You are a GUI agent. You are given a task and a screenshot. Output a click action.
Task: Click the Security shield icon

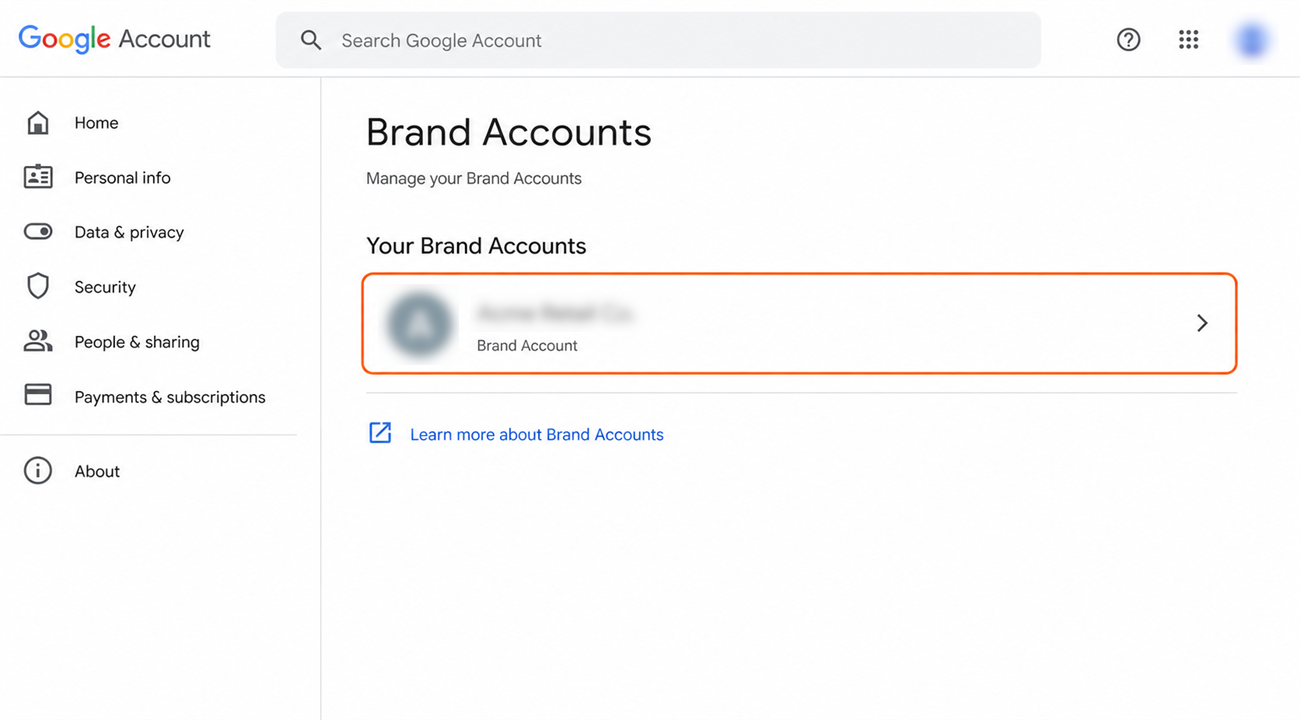coord(38,287)
